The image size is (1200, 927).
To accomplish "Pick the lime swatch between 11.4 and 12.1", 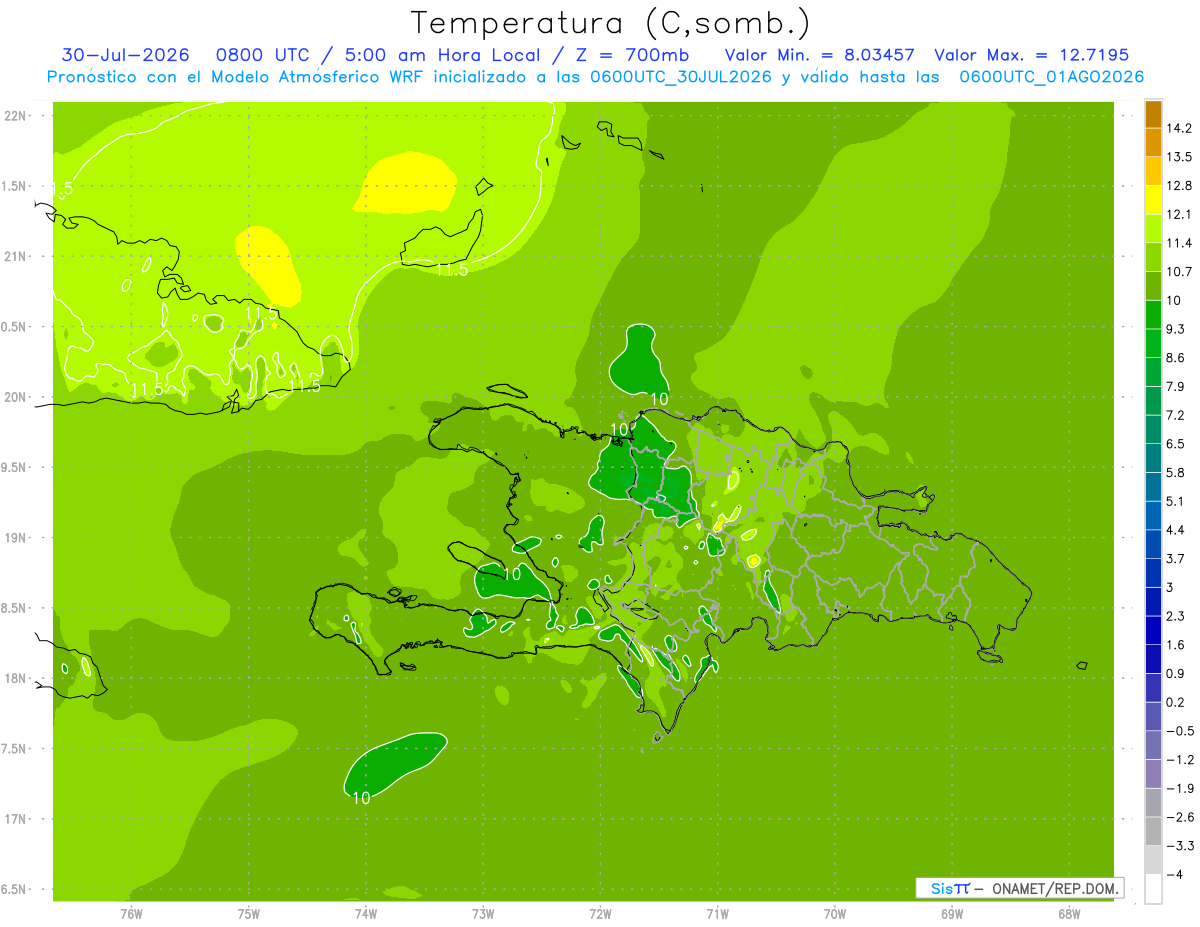I will (1153, 229).
